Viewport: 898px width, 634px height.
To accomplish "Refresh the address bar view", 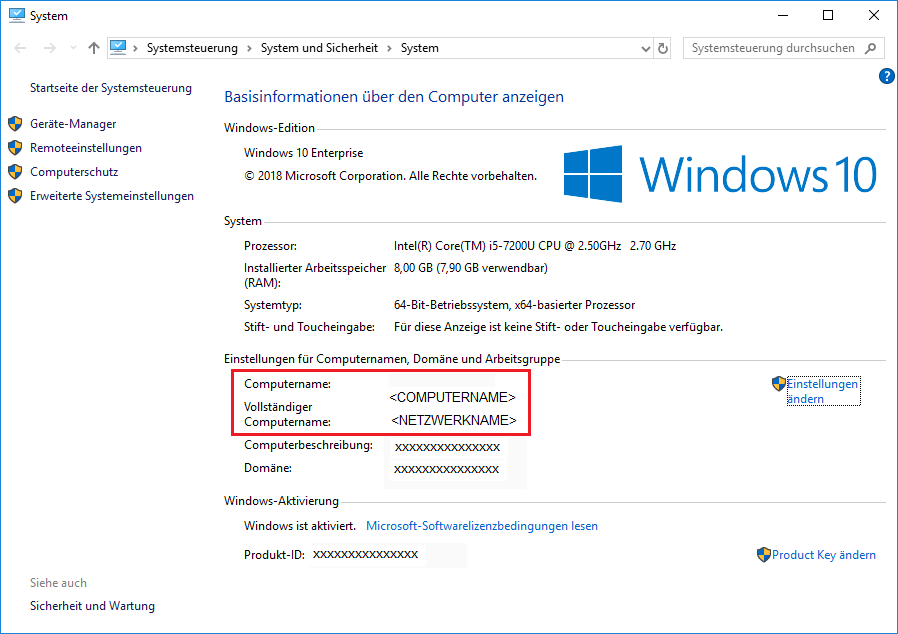I will click(662, 48).
